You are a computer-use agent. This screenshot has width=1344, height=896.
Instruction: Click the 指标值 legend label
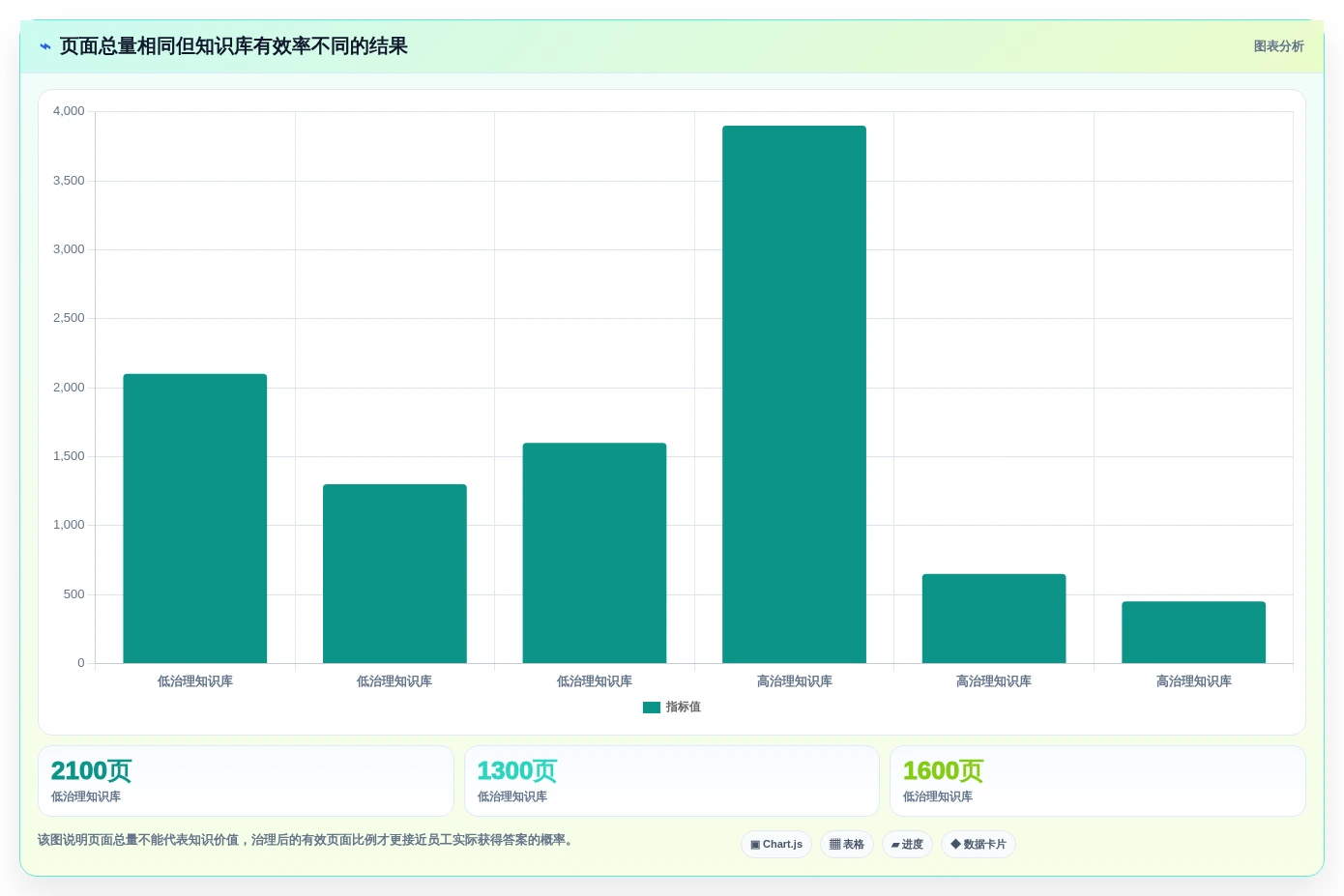tap(684, 708)
